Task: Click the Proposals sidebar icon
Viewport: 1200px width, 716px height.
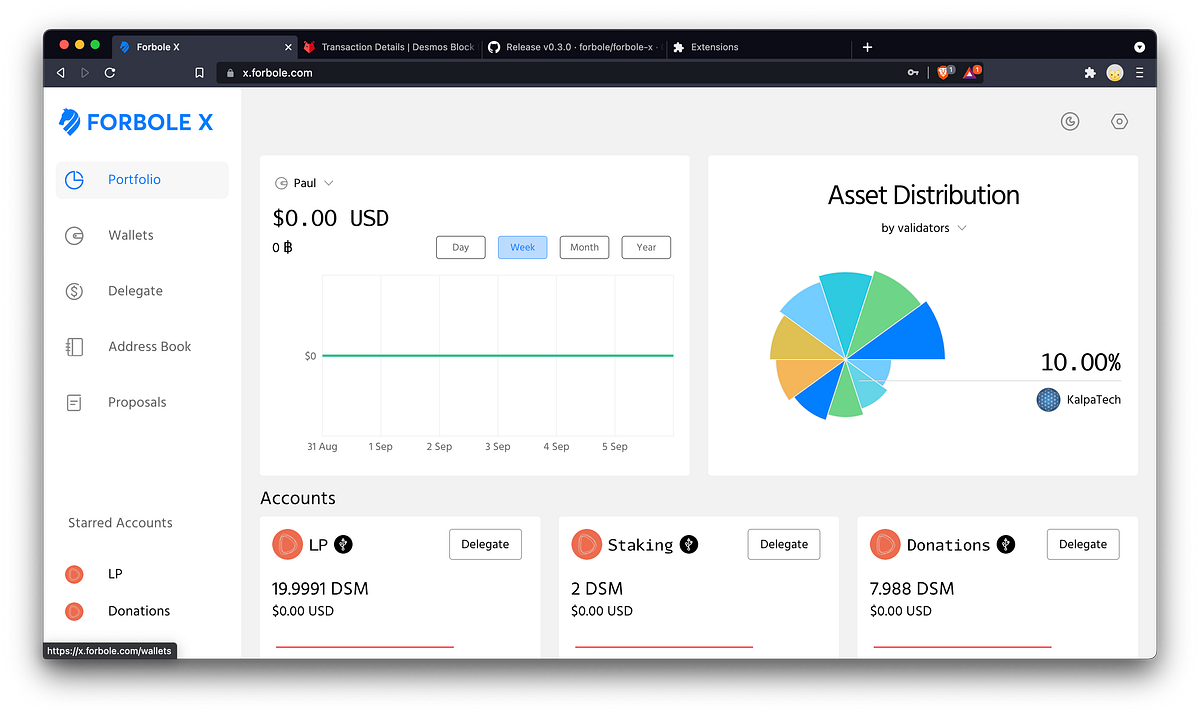Action: coord(74,402)
